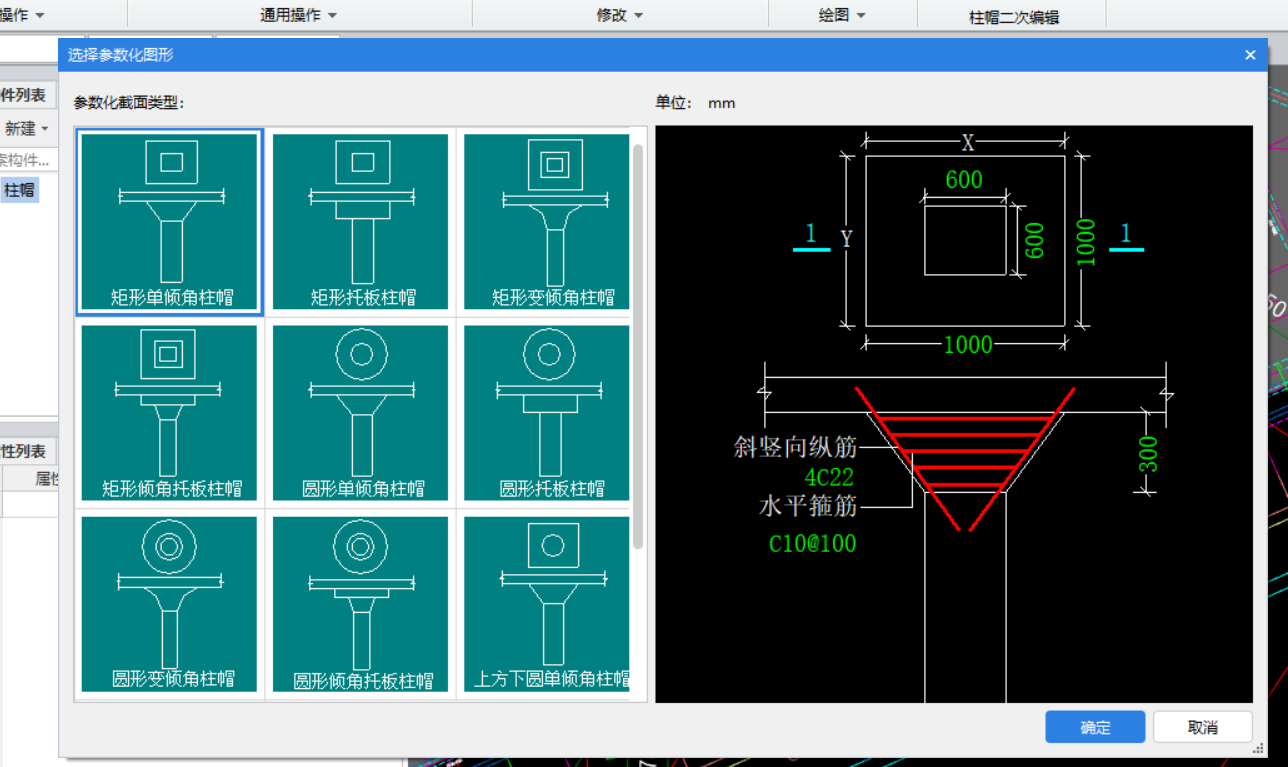Edit the 300 cap height value
Image resolution: width=1288 pixels, height=767 pixels.
[1149, 454]
